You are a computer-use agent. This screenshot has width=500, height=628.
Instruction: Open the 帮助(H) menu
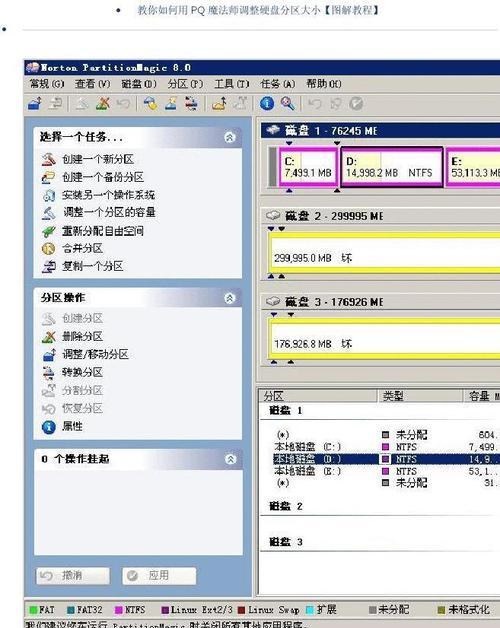[324, 84]
